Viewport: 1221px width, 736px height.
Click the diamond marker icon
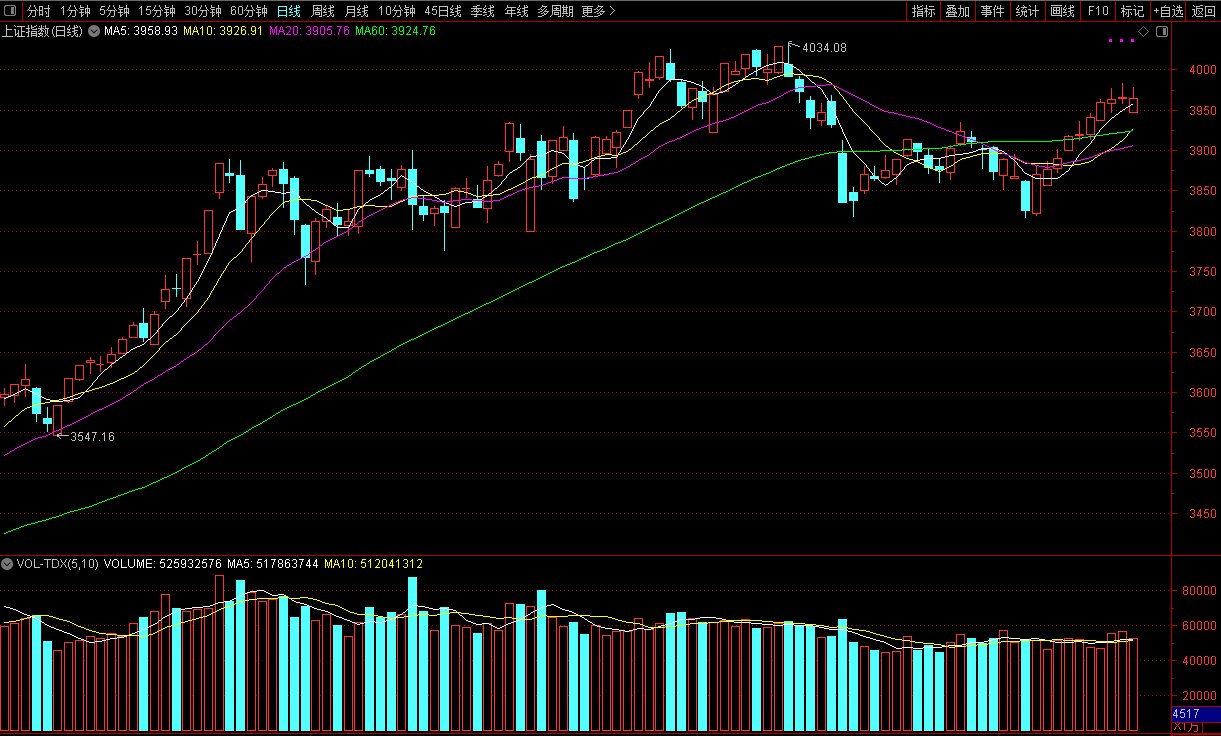point(1145,32)
